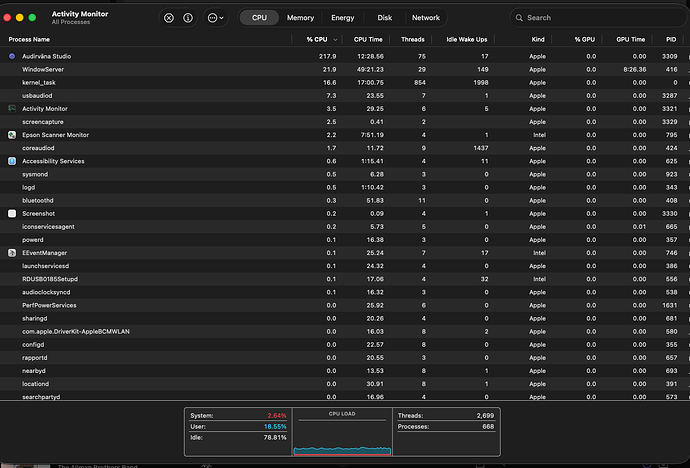Image resolution: width=690 pixels, height=468 pixels.
Task: Sort by Threads column header
Action: pos(413,39)
